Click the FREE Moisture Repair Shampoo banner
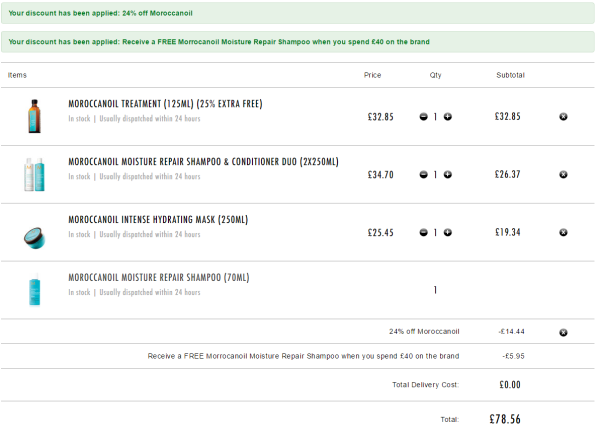 (x=298, y=42)
